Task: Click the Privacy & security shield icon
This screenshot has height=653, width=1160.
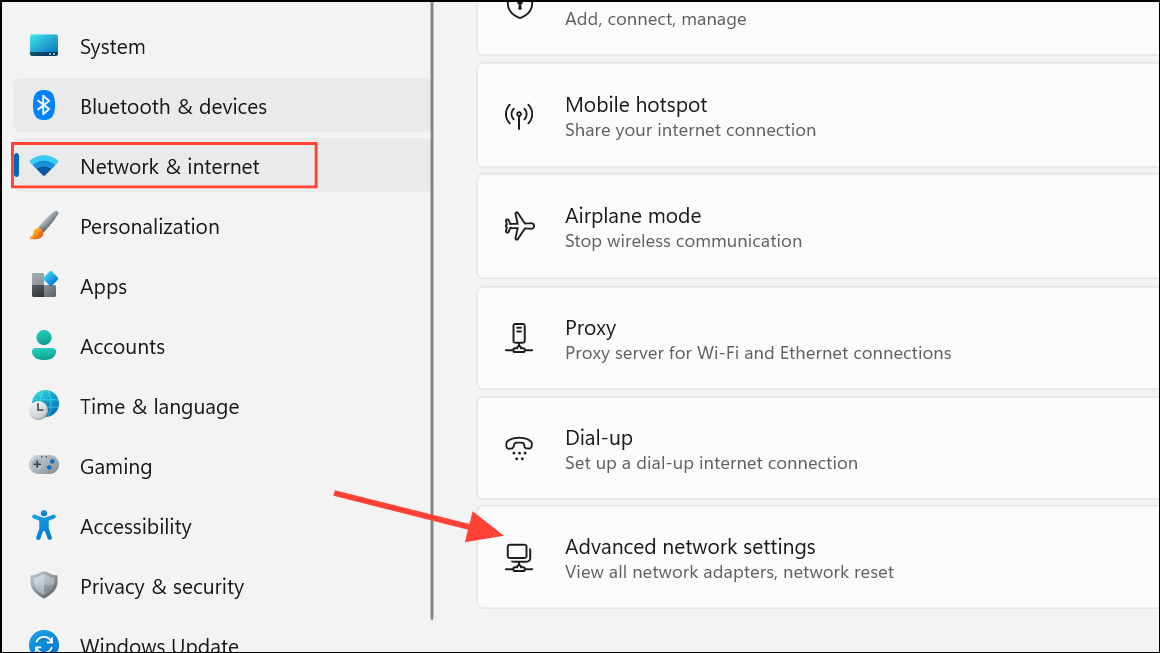Action: click(x=44, y=585)
